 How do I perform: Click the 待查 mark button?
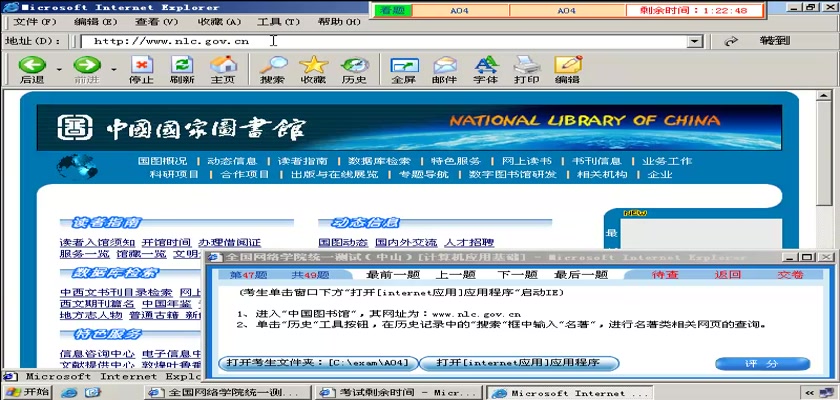(x=665, y=275)
